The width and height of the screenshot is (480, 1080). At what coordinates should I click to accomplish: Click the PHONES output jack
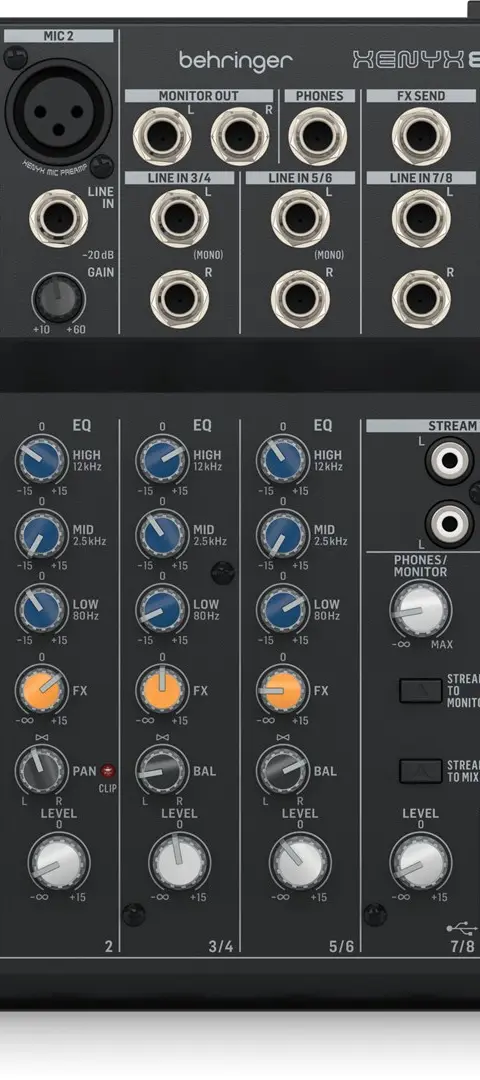pos(317,136)
